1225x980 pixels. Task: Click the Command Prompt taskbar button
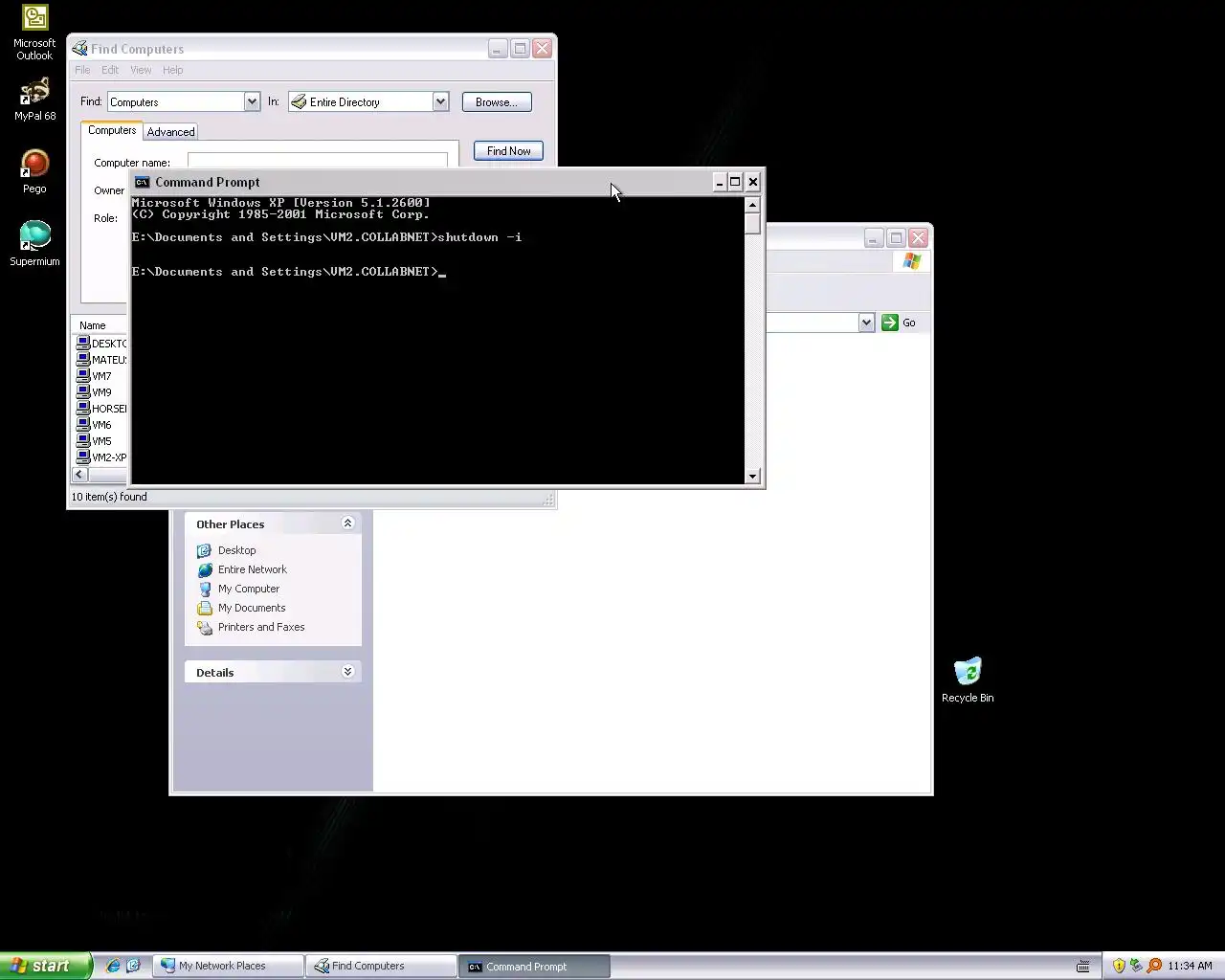[534, 967]
